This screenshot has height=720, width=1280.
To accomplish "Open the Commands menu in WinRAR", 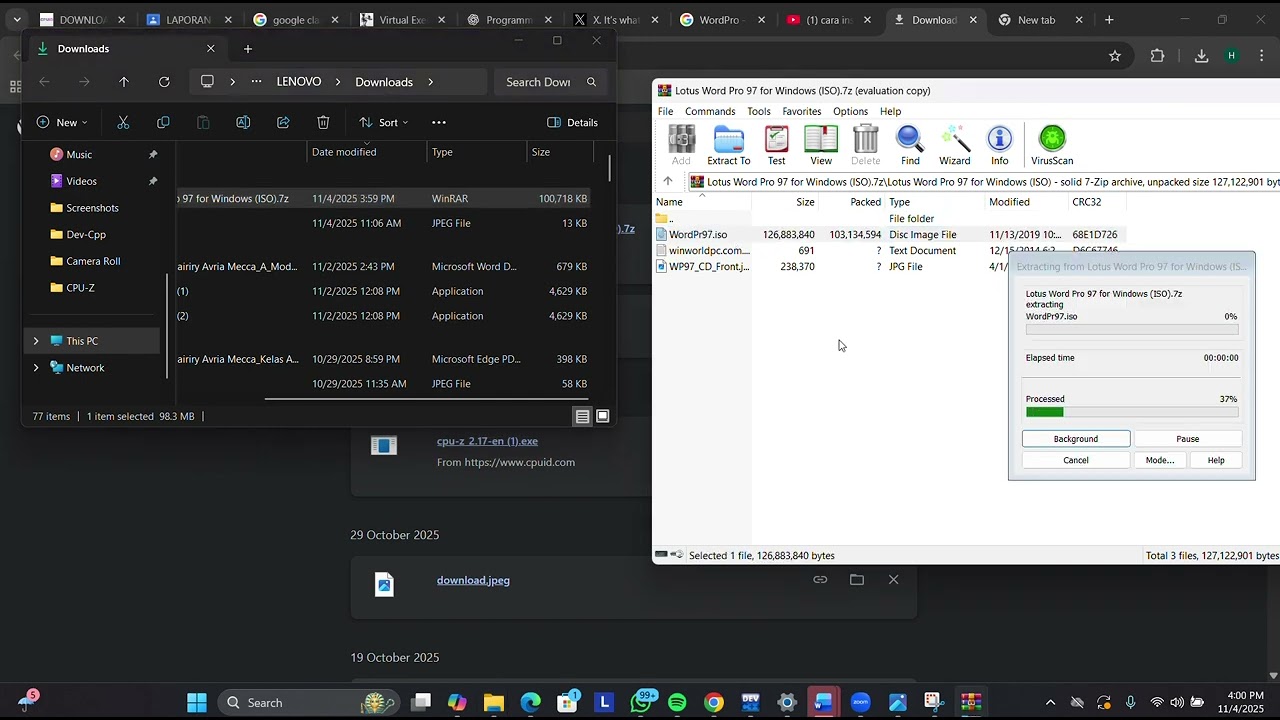I will (x=710, y=111).
